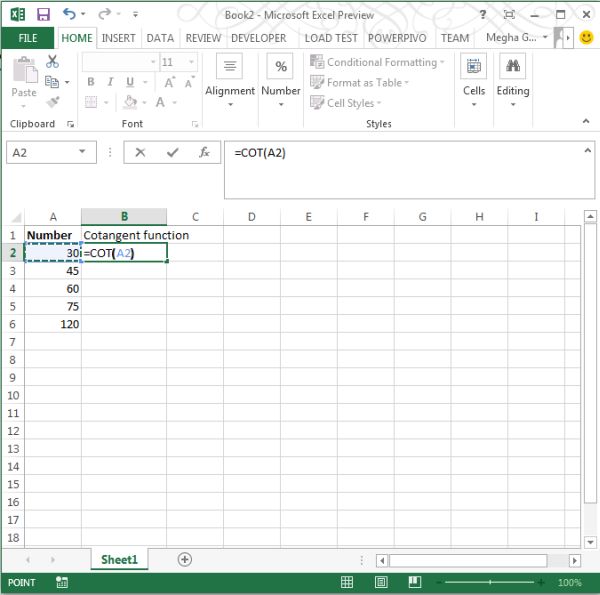Image resolution: width=600 pixels, height=595 pixels.
Task: Click the Undo arrow icon
Action: (69, 14)
